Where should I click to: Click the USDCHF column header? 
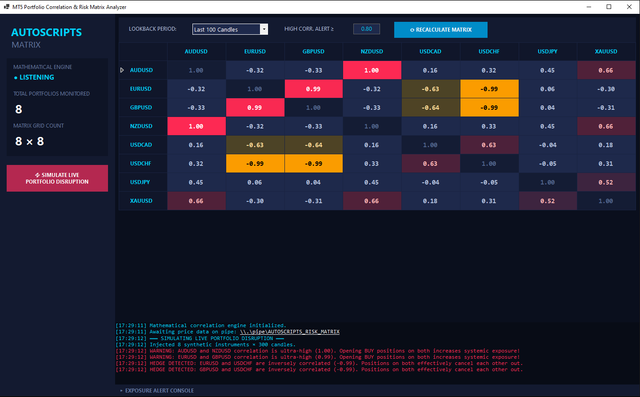489,51
